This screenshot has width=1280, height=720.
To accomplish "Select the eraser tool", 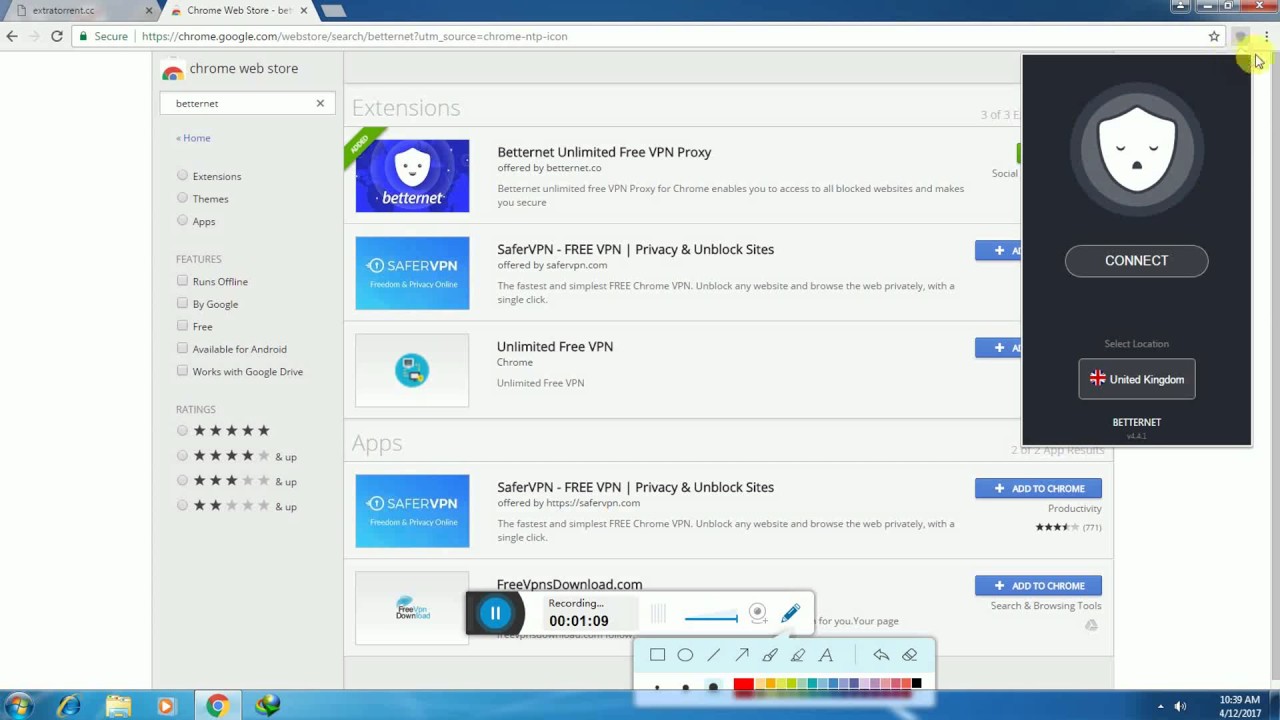I will coord(909,655).
